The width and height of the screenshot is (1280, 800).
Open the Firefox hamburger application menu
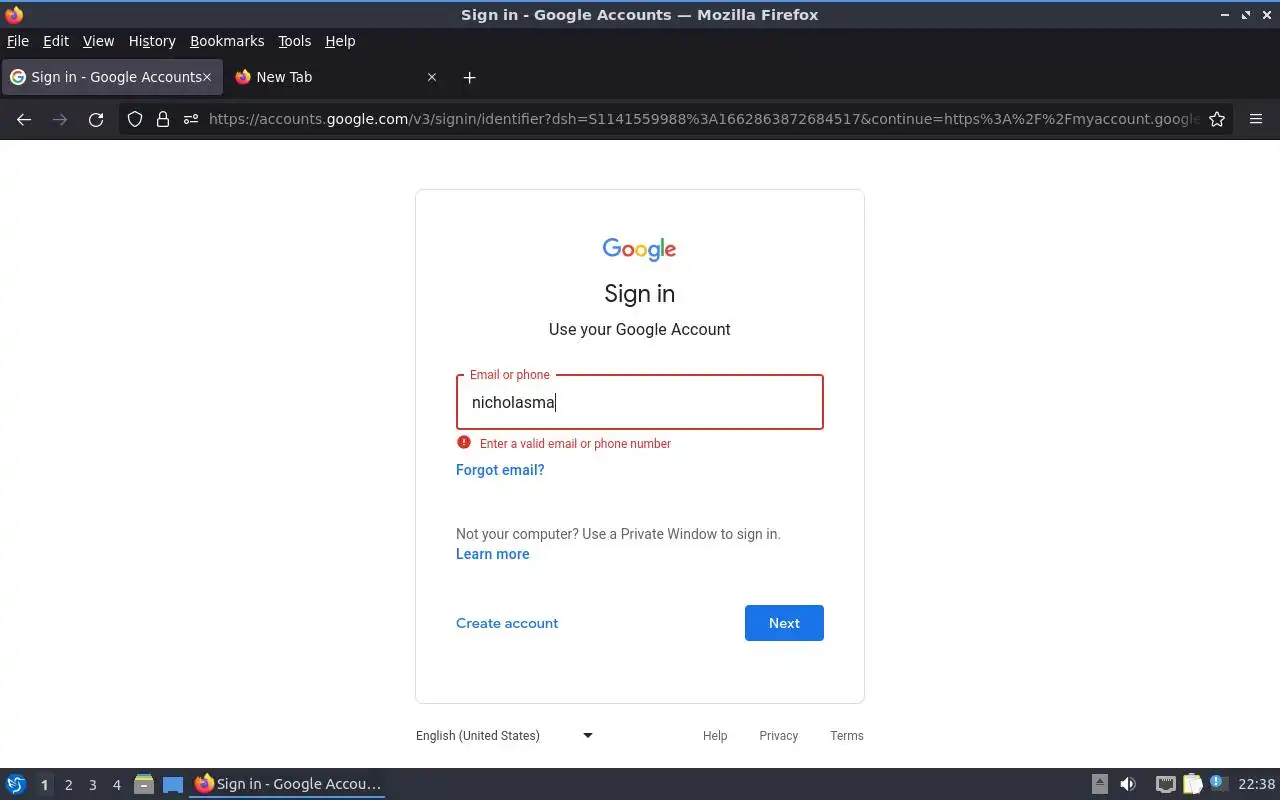[x=1256, y=119]
